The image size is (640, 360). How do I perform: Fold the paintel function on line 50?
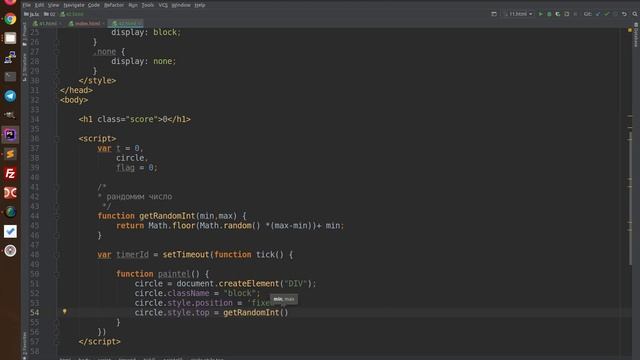pyautogui.click(x=57, y=274)
